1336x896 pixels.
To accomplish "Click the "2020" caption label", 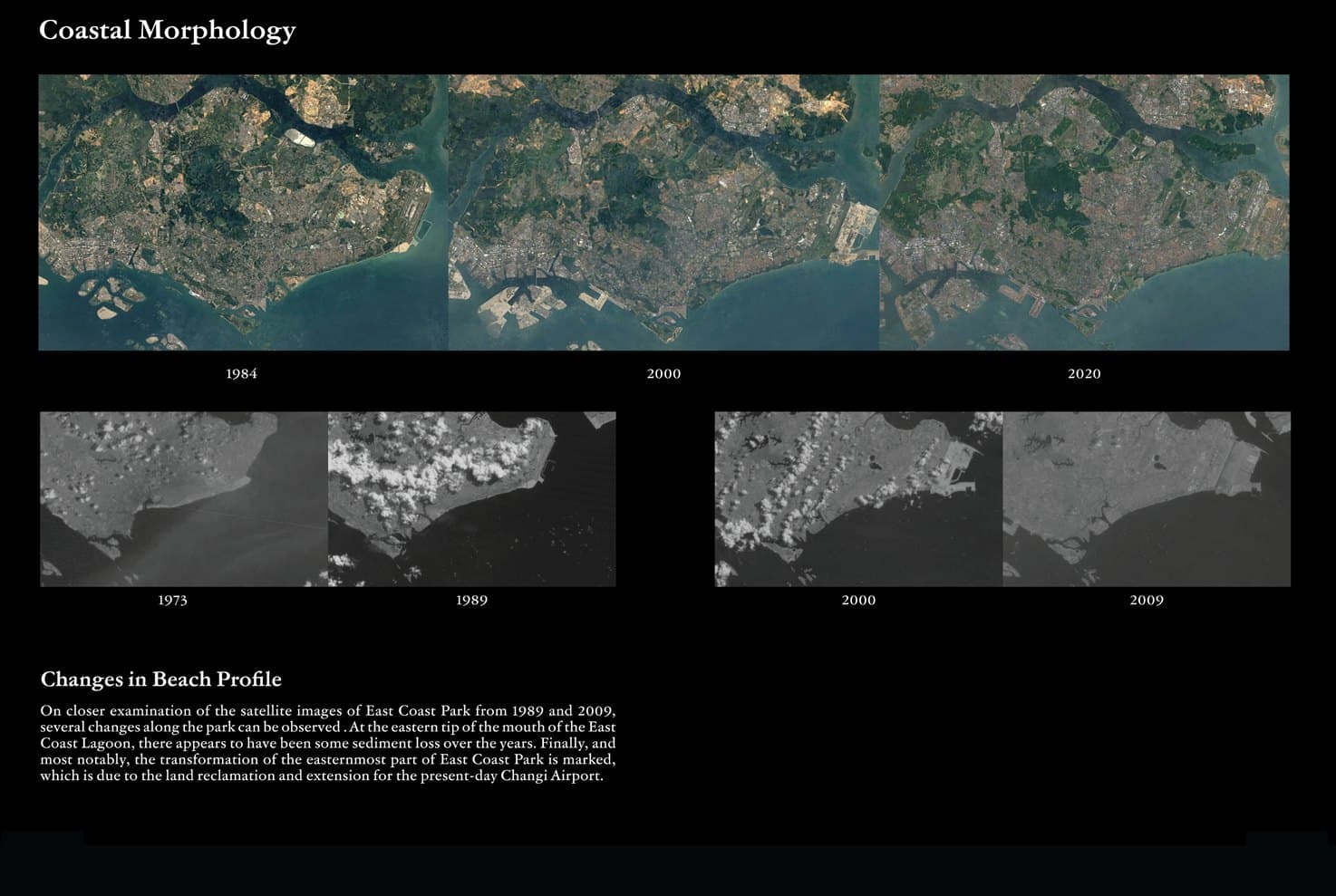I will [x=1084, y=373].
